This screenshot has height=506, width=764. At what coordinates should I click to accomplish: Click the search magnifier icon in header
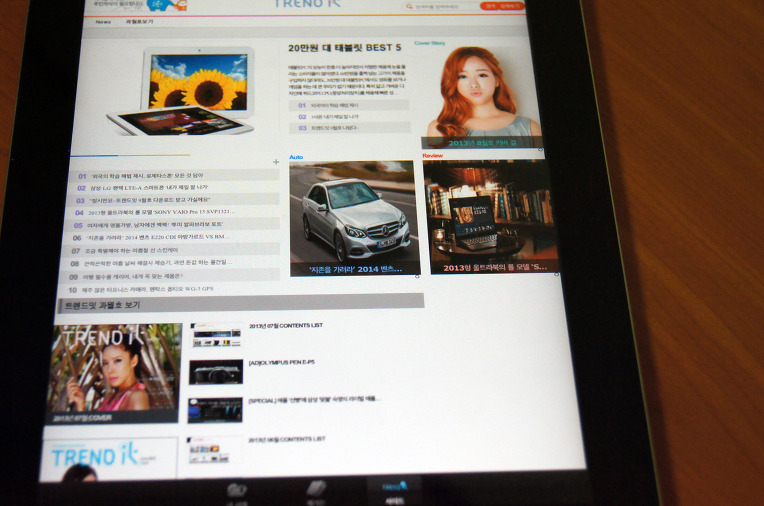(x=409, y=6)
